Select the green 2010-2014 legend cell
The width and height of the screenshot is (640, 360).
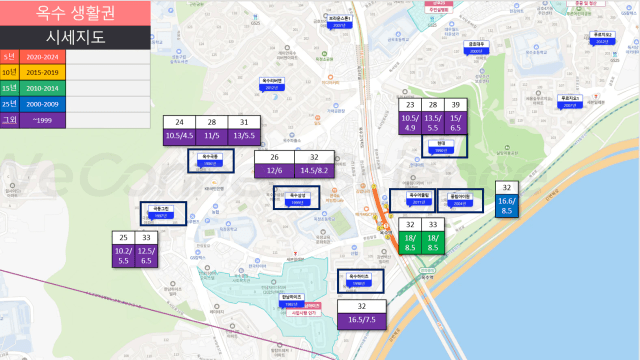[42, 88]
